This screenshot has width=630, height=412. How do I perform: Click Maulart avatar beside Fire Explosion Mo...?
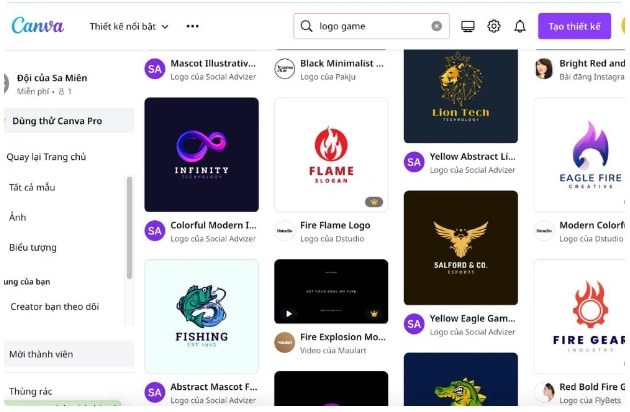pos(284,342)
